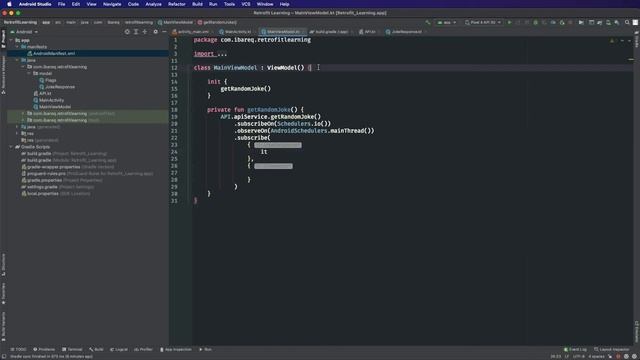Select gradle-wrapper.properties file
The image size is (640, 360).
click(x=68, y=167)
